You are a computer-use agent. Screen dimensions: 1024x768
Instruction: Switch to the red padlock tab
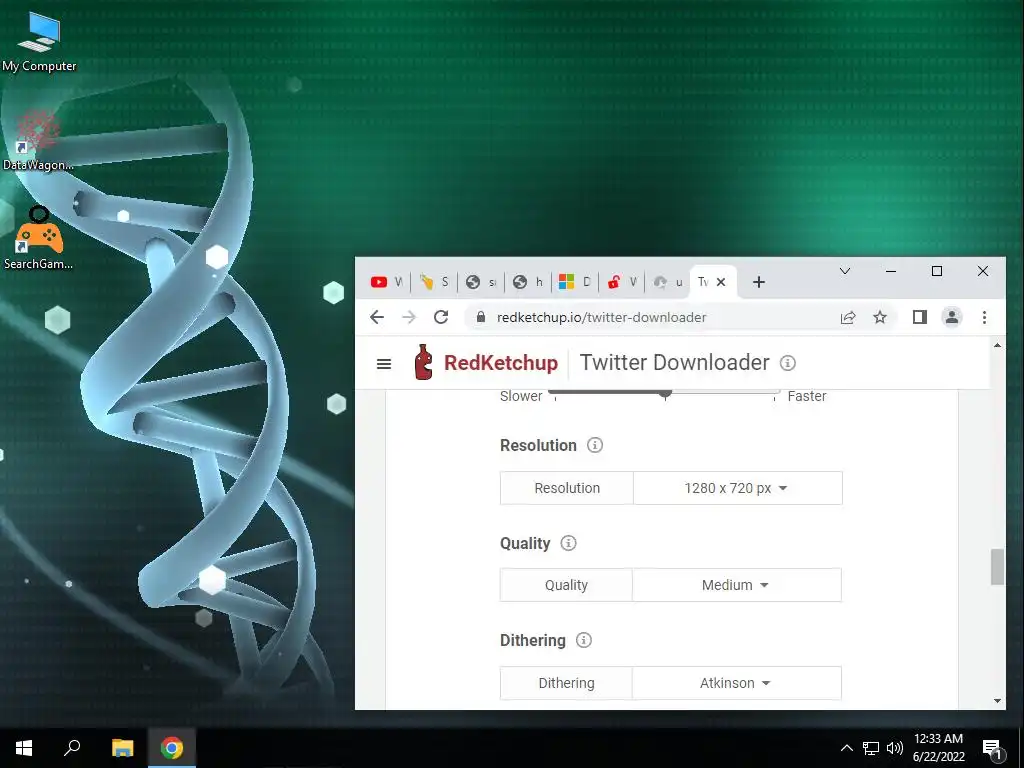(622, 282)
